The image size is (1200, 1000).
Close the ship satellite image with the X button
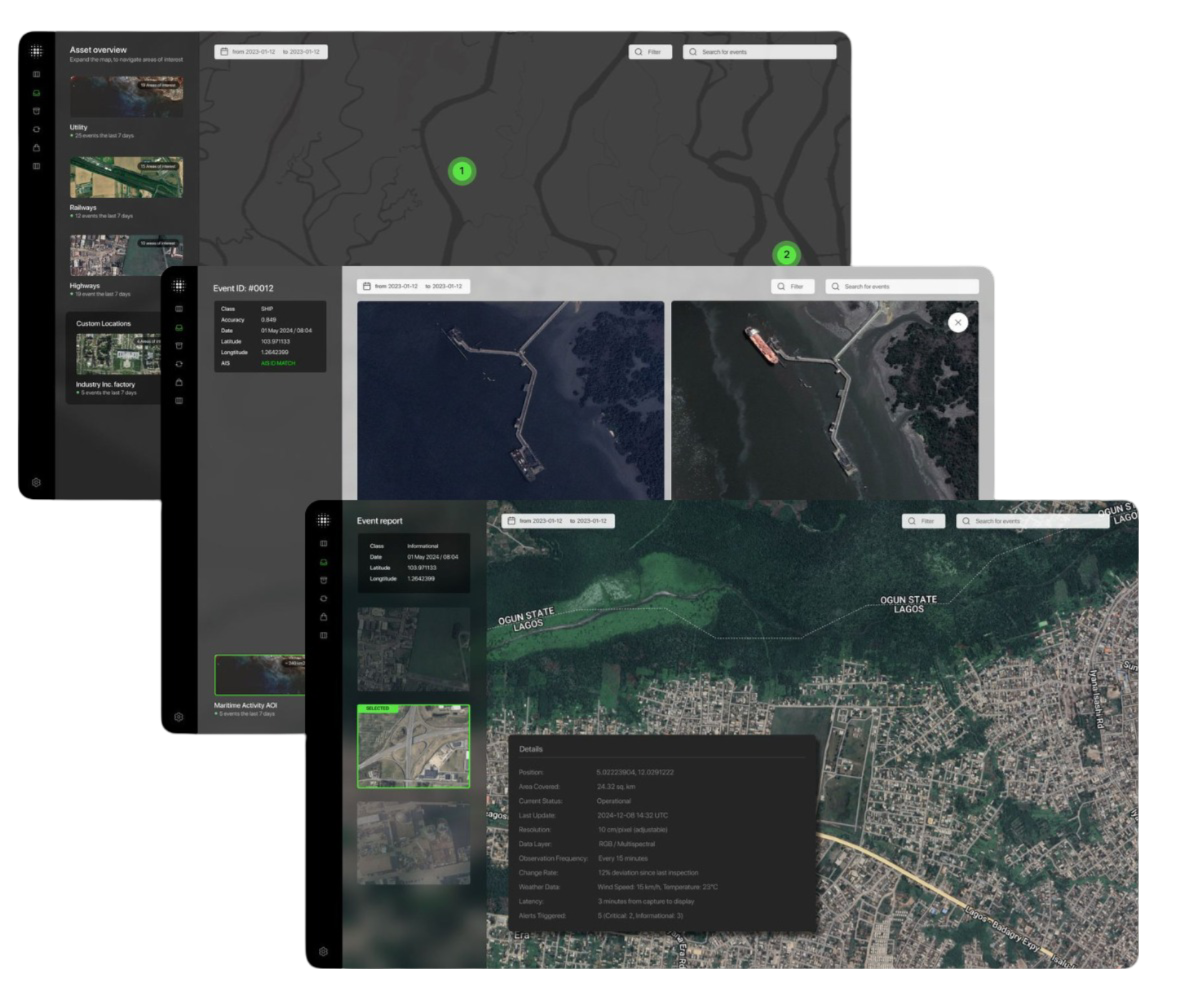pyautogui.click(x=957, y=322)
